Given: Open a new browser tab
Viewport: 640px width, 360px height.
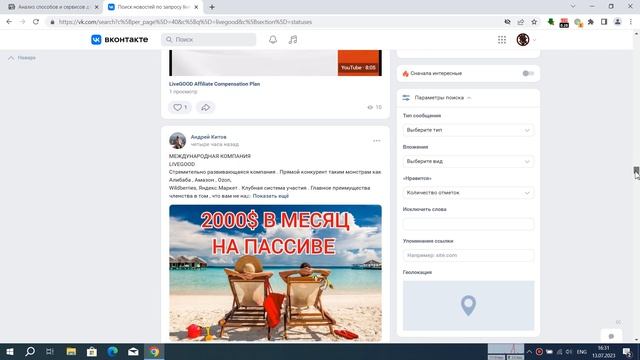Looking at the screenshot, I should [x=212, y=7].
